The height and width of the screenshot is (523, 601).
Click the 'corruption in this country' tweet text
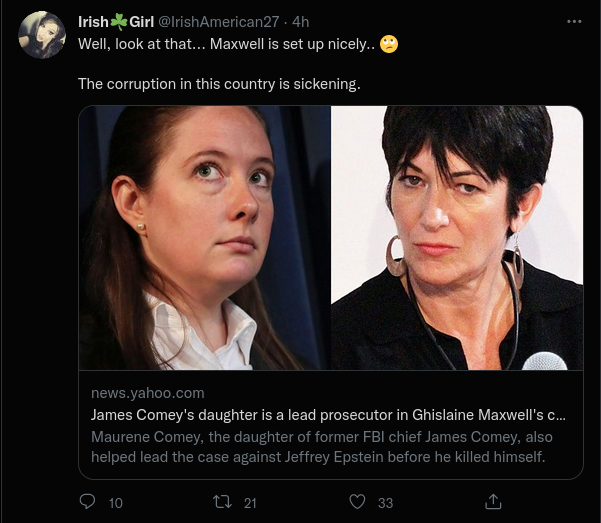[x=218, y=83]
